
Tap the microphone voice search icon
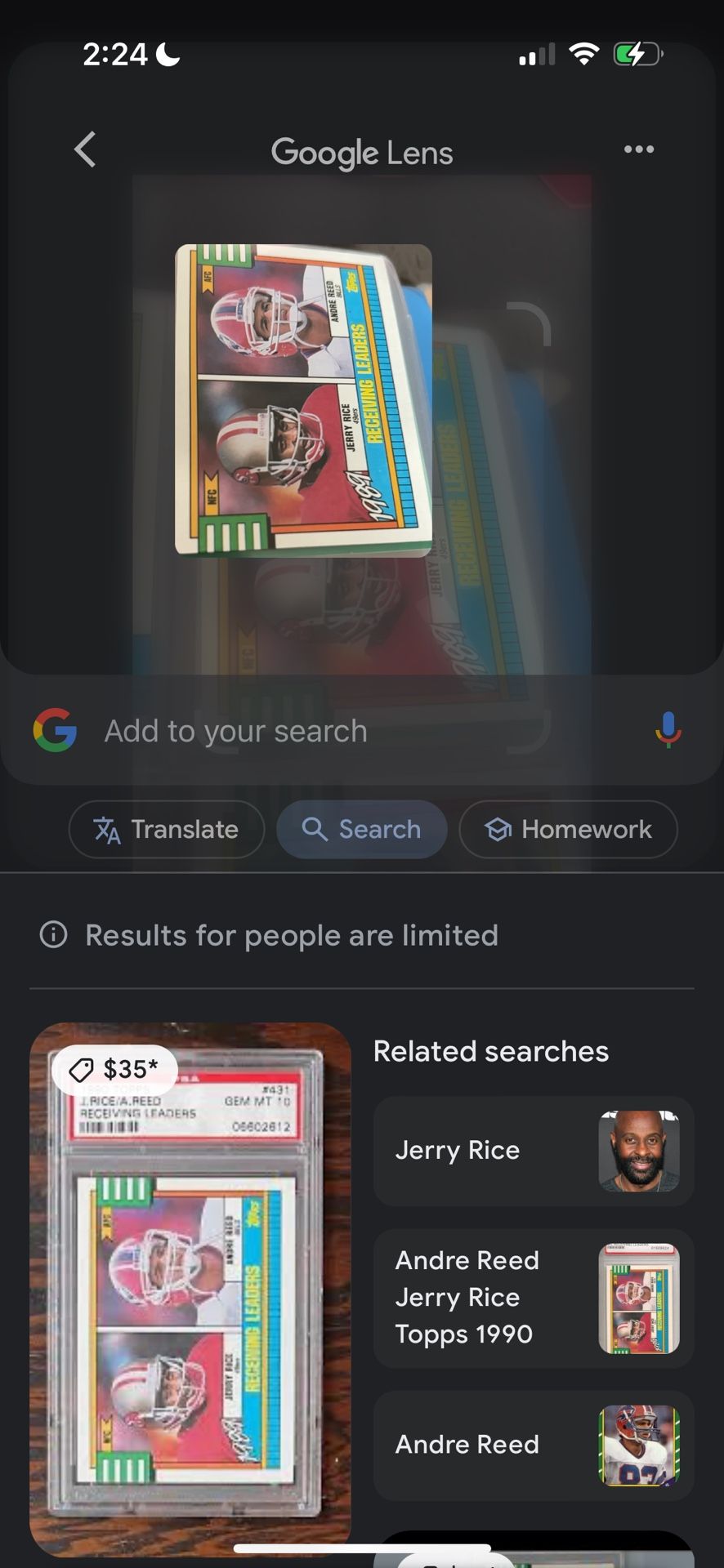tap(668, 730)
